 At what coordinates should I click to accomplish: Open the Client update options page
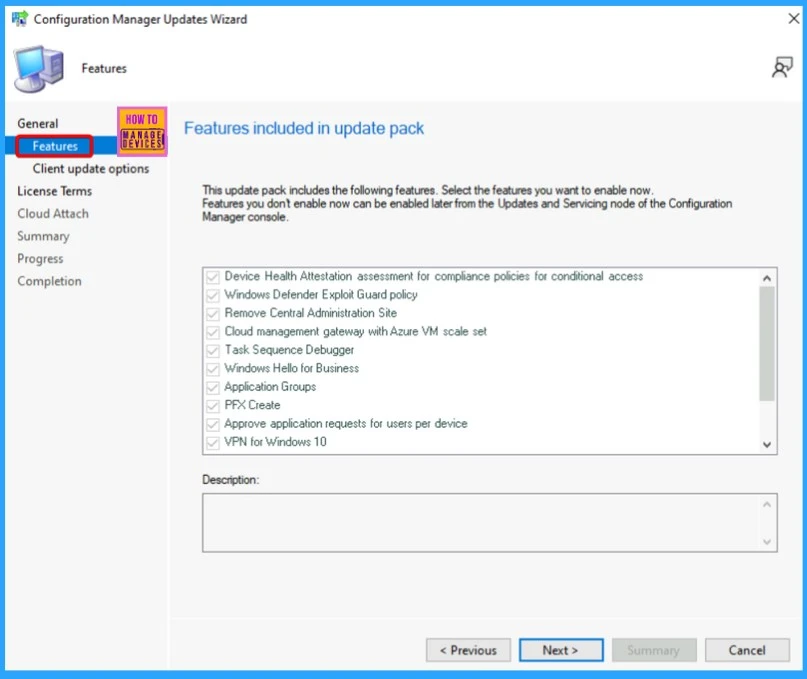point(91,169)
